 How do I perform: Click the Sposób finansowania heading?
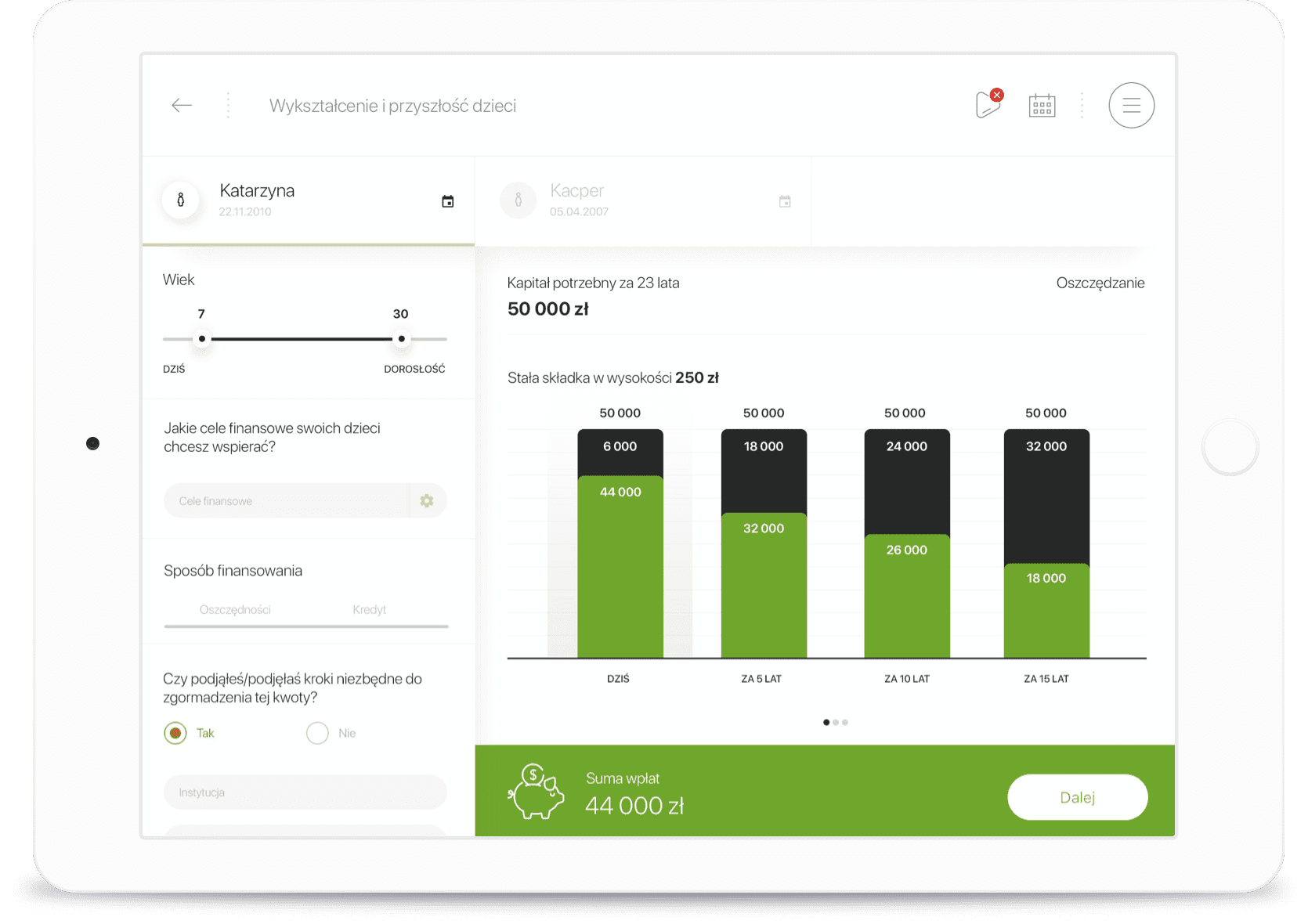pyautogui.click(x=233, y=571)
